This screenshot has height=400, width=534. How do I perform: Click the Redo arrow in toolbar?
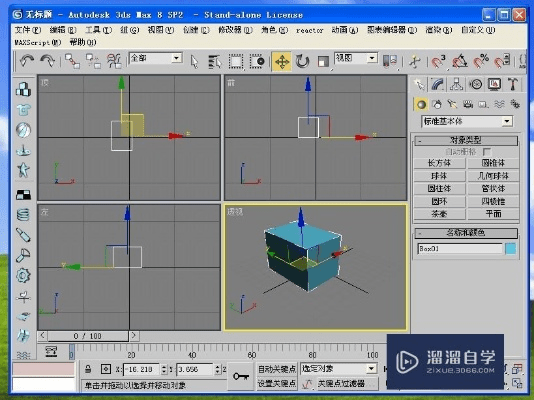[47, 61]
